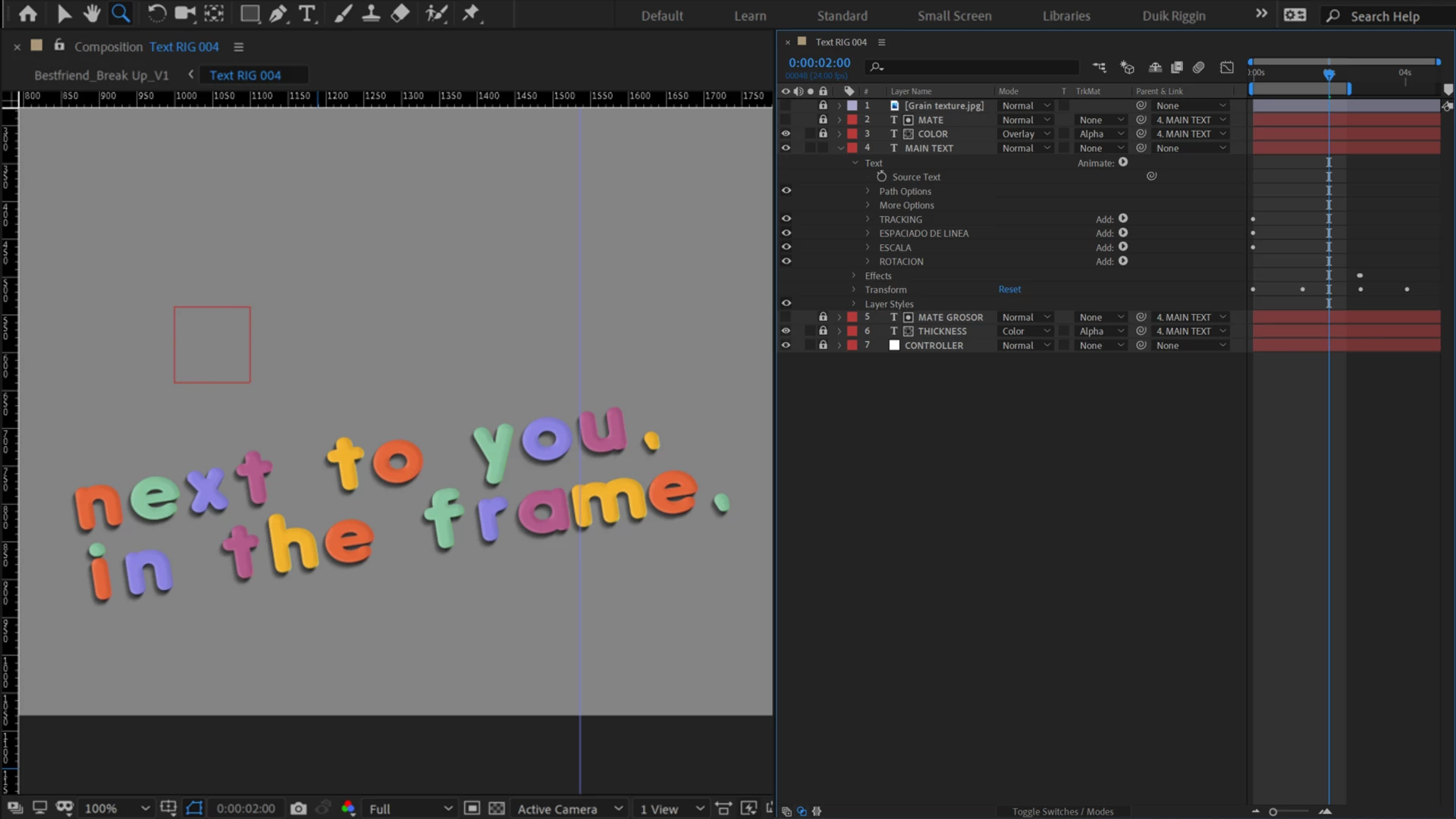Expand the Transform property group
This screenshot has height=819, width=1456.
point(854,290)
